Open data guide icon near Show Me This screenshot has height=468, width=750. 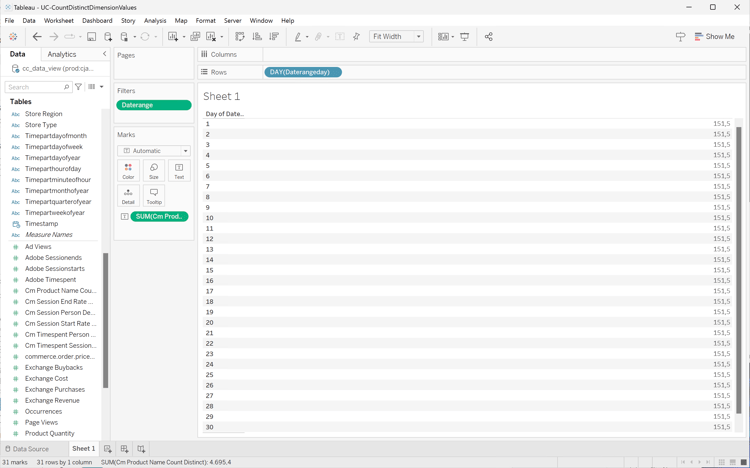click(680, 37)
